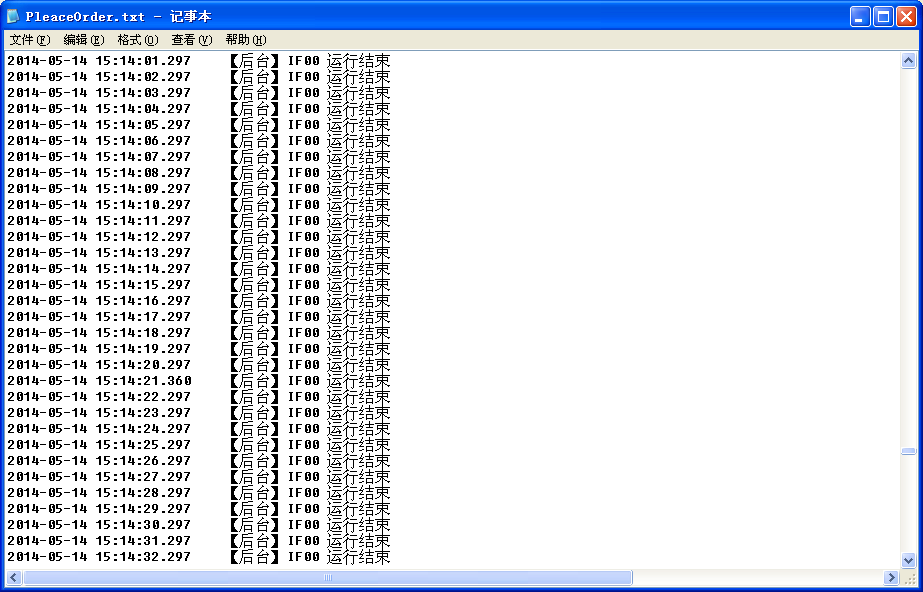923x592 pixels.
Task: Open the 帮助(H) menu
Action: 245,39
